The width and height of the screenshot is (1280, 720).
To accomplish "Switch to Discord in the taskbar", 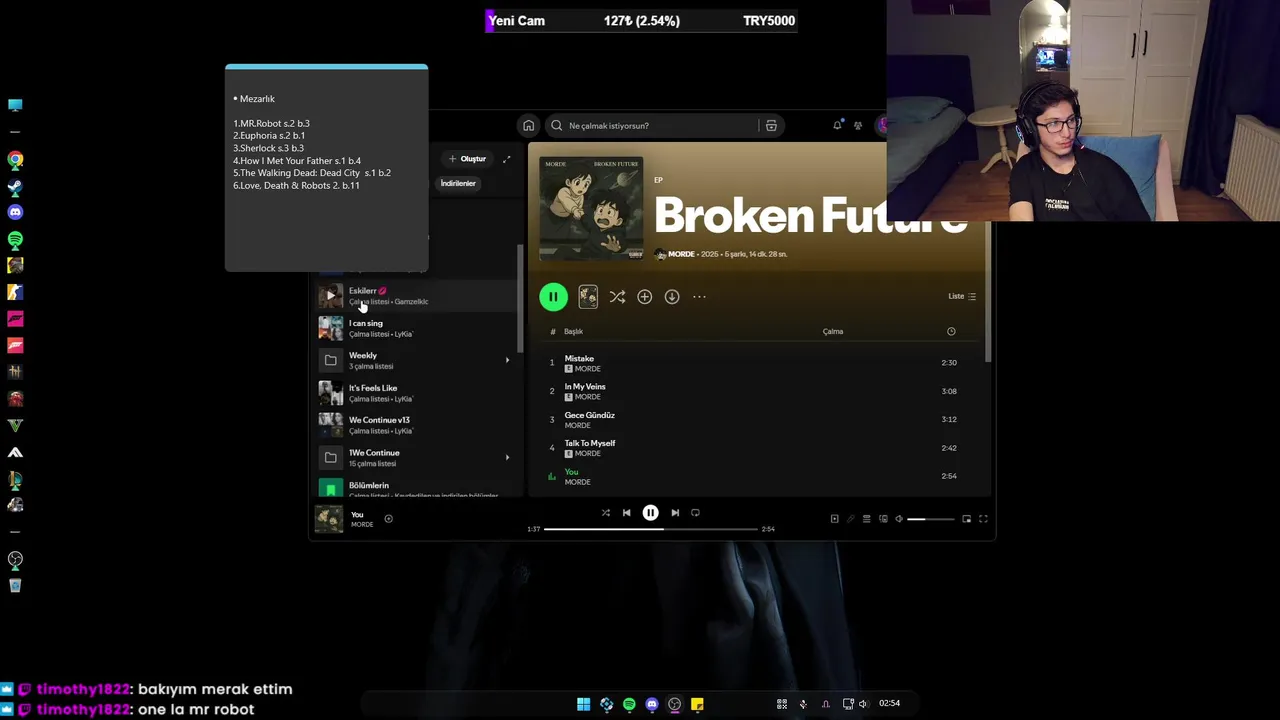I will click(652, 704).
